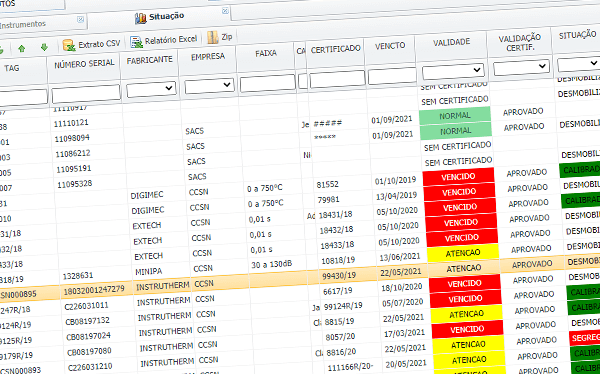Image resolution: width=600 pixels, height=374 pixels.
Task: Open the EMPRESA filter dropdown
Action: click(x=209, y=85)
